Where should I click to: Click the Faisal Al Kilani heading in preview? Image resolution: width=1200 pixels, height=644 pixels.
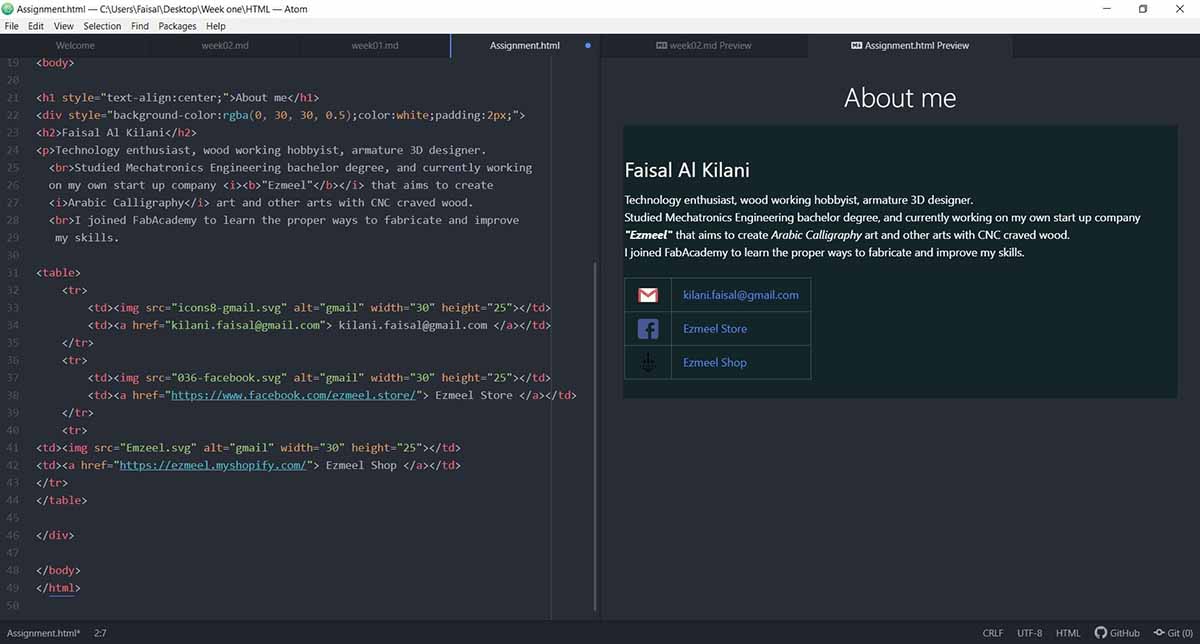tap(687, 170)
